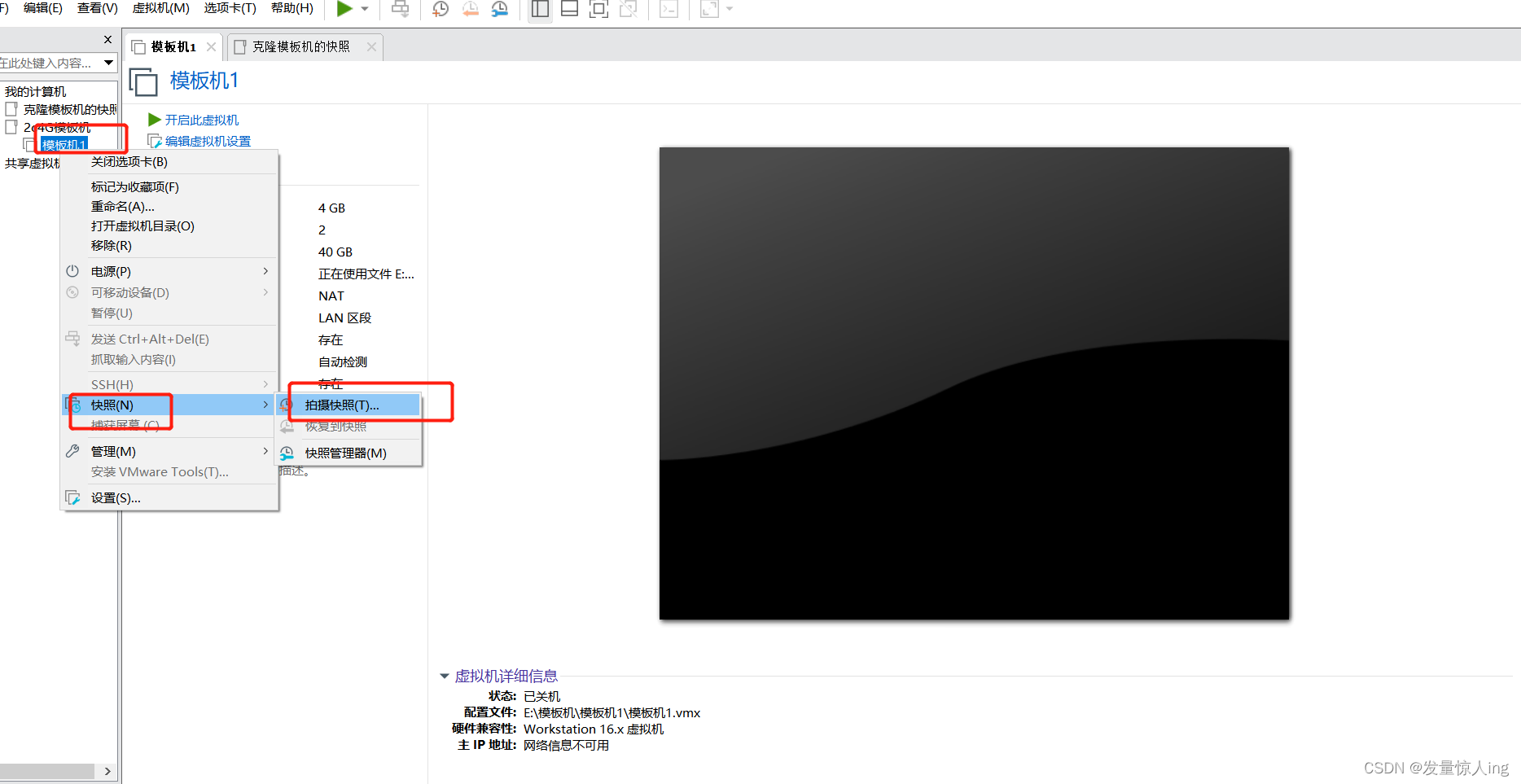Click the green play icon beside 开启此虚拟机

click(155, 120)
